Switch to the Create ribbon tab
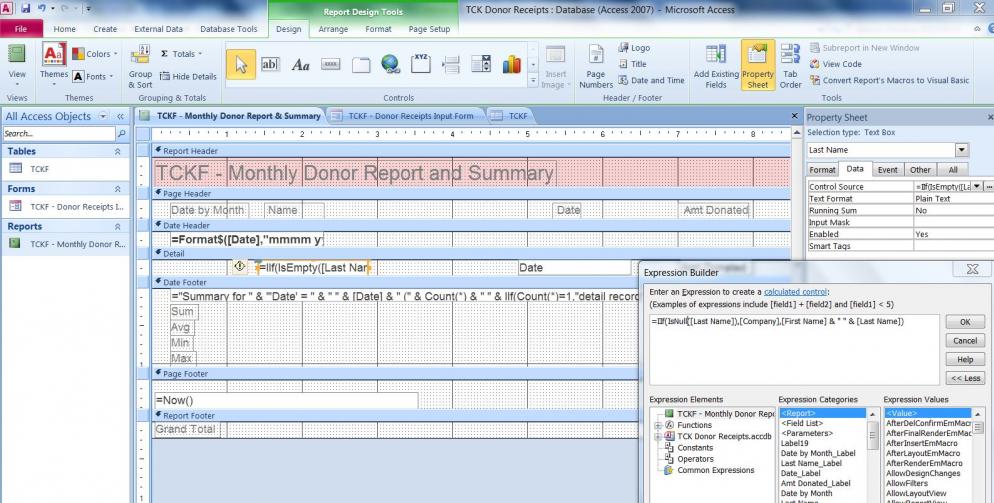 105,29
